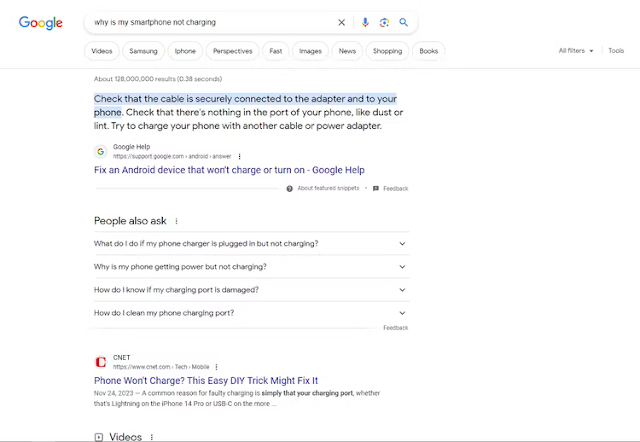Select the Iphone filter chip

(x=185, y=51)
